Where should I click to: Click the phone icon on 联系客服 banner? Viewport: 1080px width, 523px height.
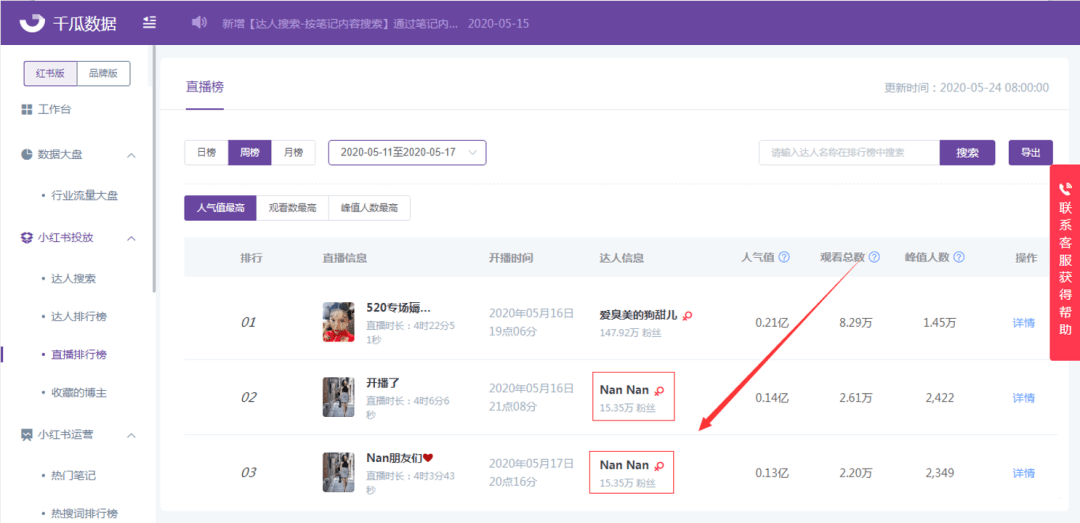click(x=1065, y=186)
